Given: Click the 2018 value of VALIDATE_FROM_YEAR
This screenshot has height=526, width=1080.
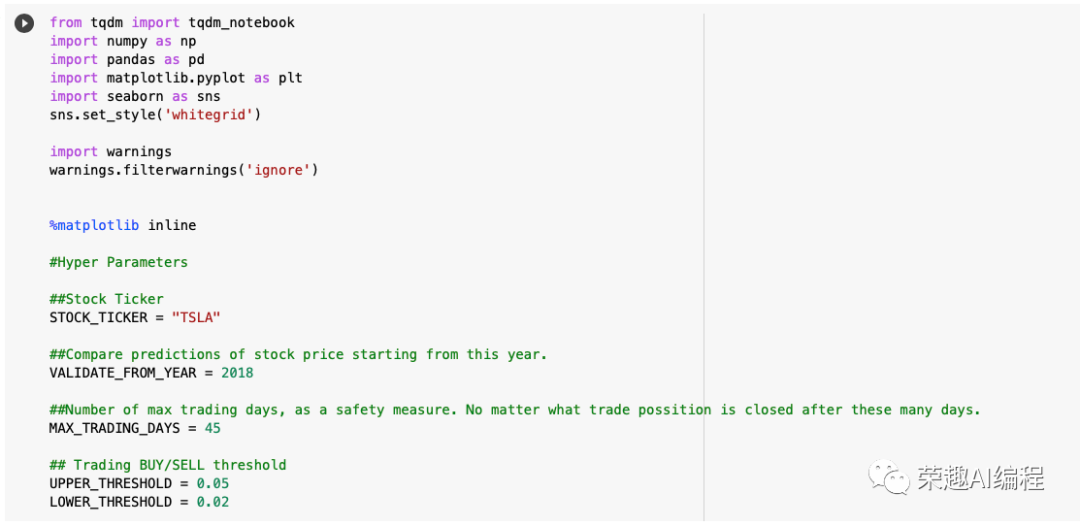Looking at the screenshot, I should tap(237, 373).
